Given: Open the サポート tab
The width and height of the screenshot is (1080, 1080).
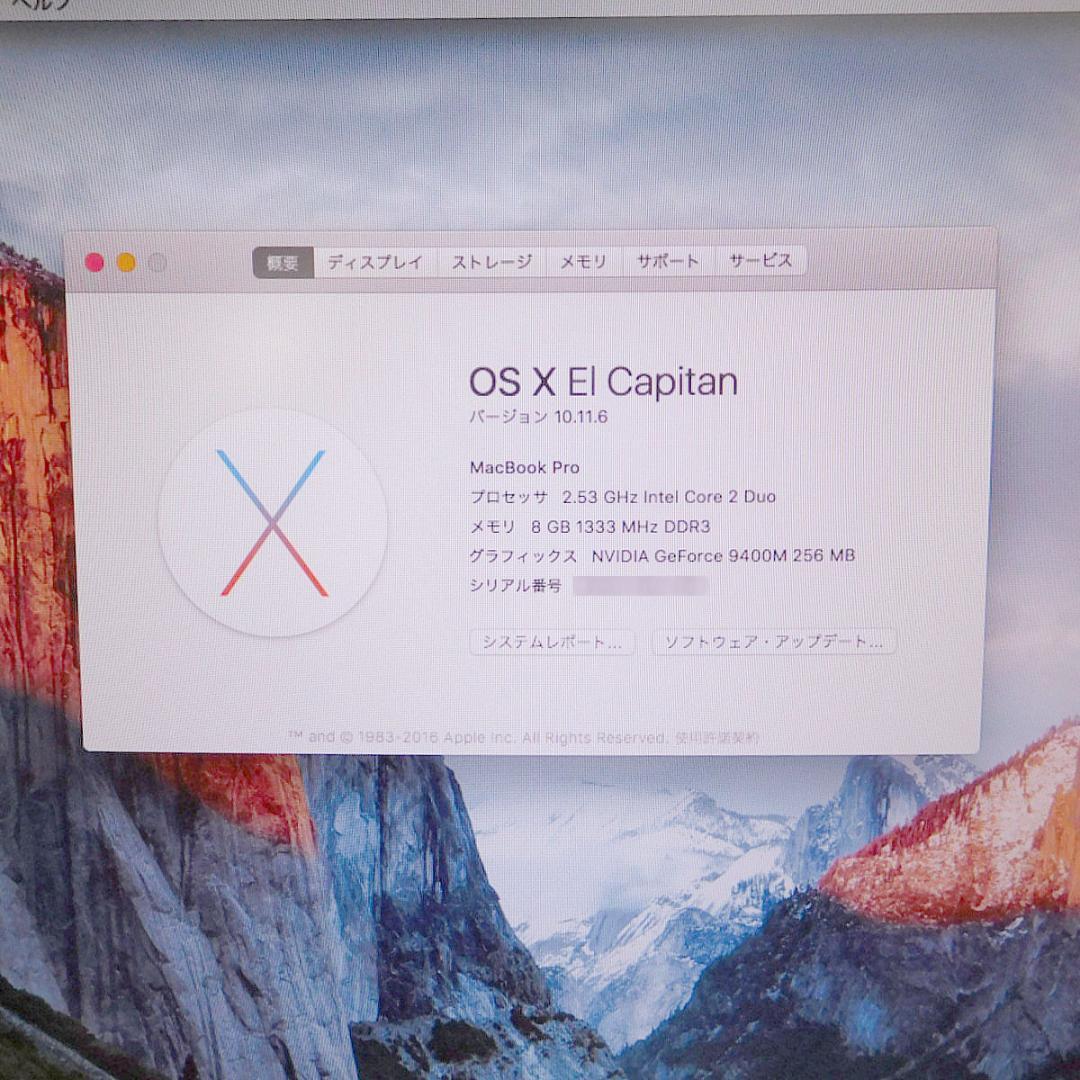Looking at the screenshot, I should (668, 261).
